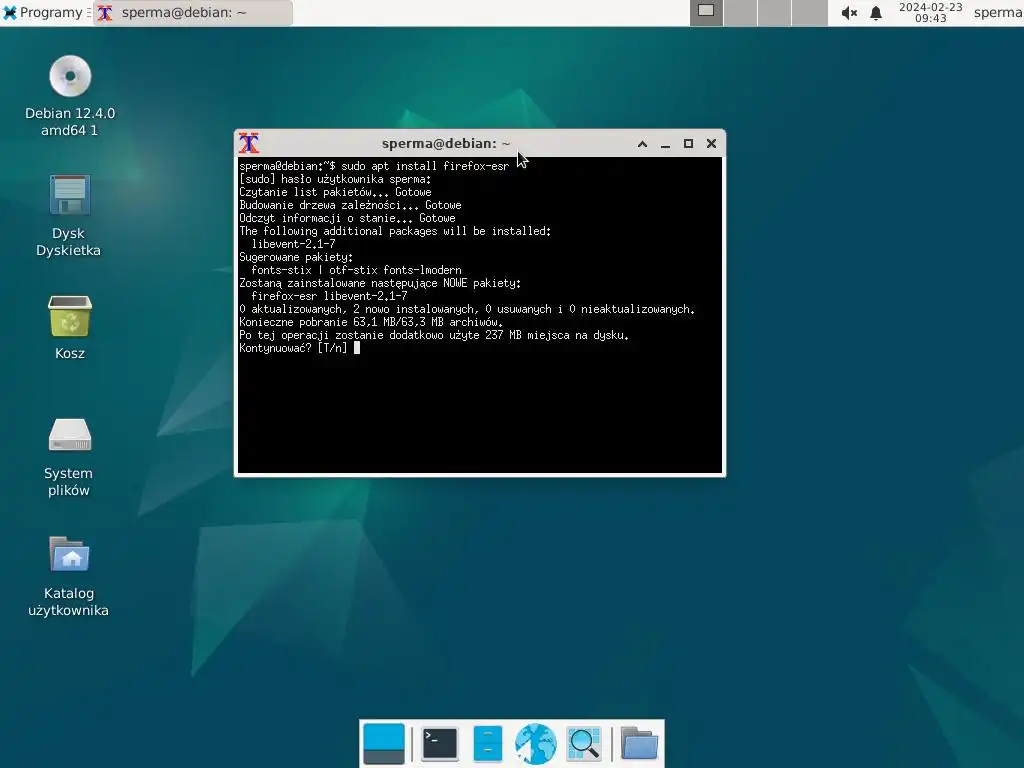The height and width of the screenshot is (768, 1024).
Task: Launch the terminal emulator from the dock
Action: (x=440, y=743)
